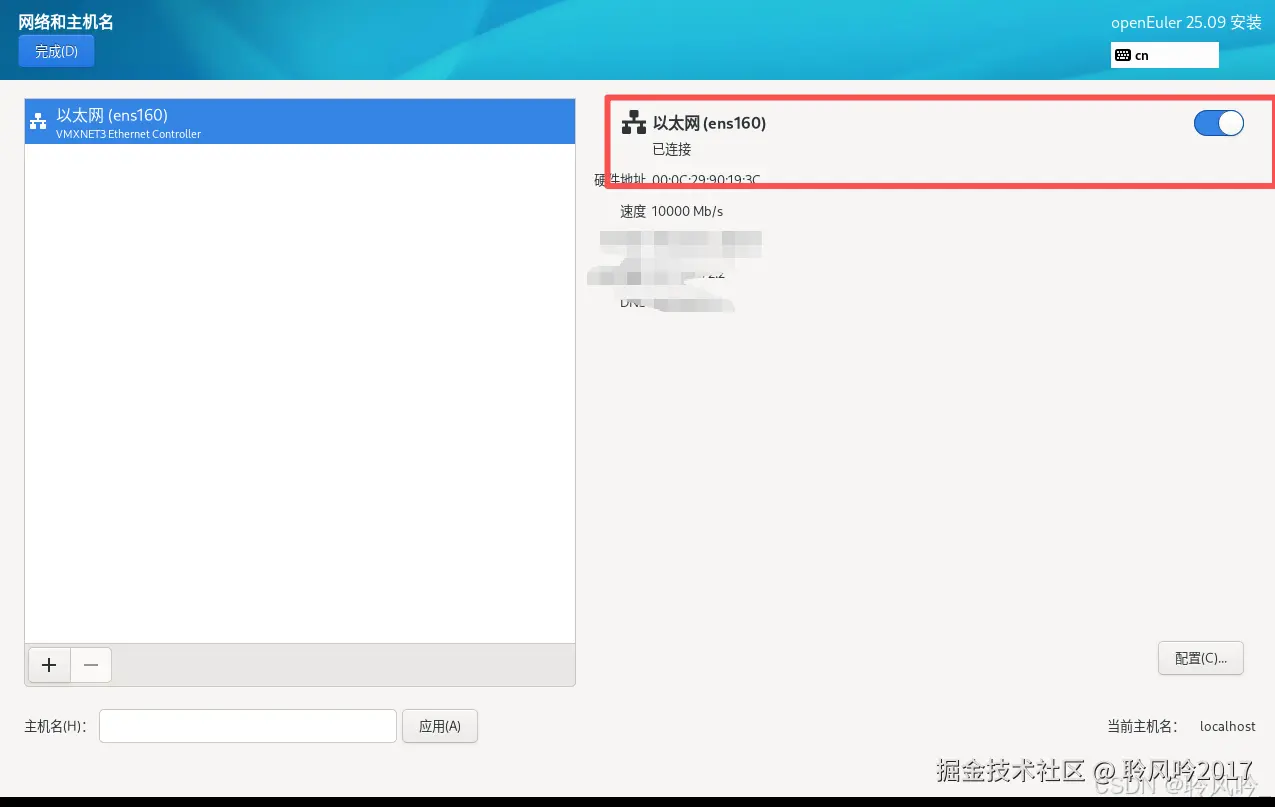
Task: Add a new network device with plus
Action: [49, 665]
